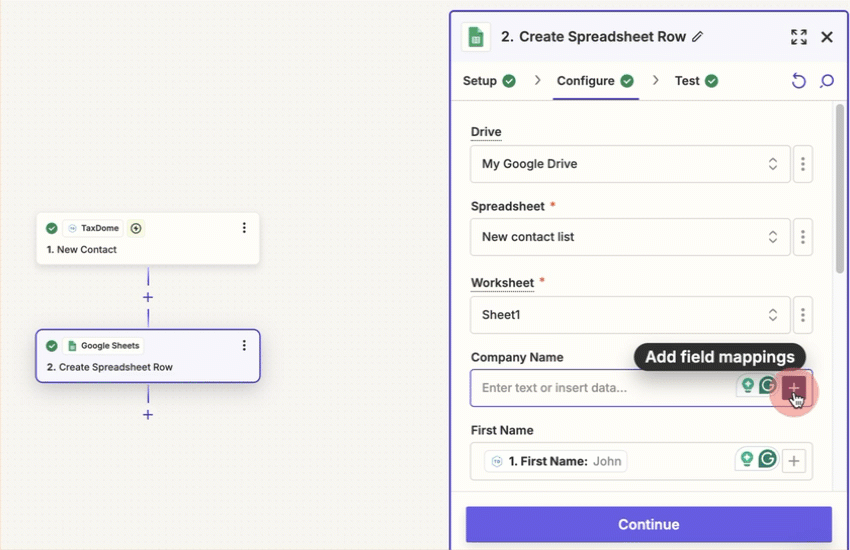Click the undo arrow icon in panel

(798, 81)
